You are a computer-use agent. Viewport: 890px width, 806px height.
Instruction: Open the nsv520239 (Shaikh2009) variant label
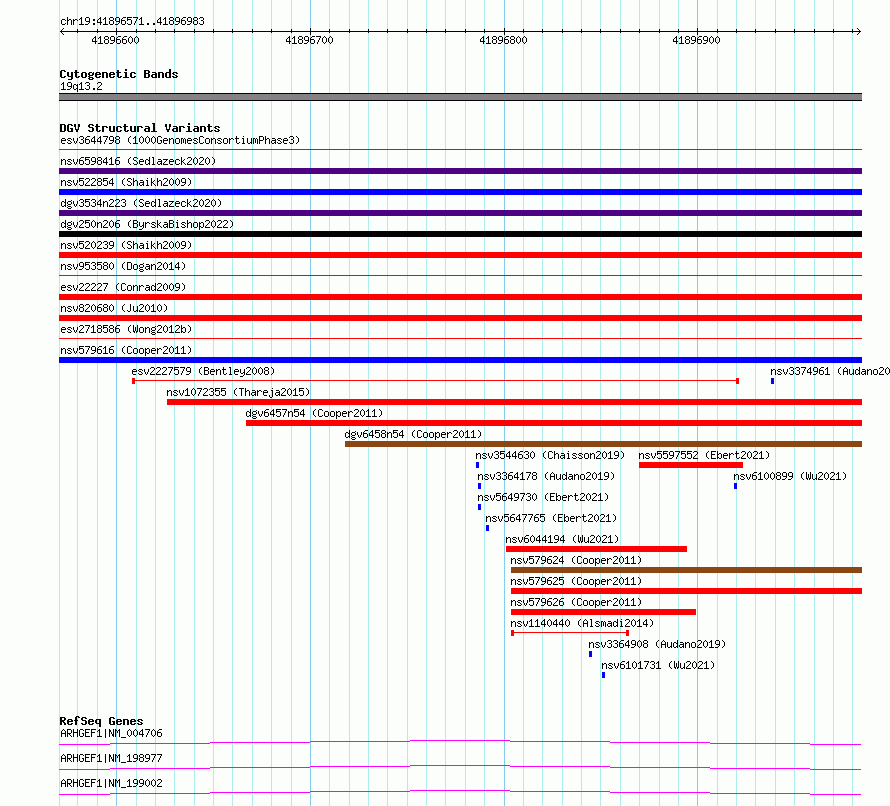click(126, 245)
